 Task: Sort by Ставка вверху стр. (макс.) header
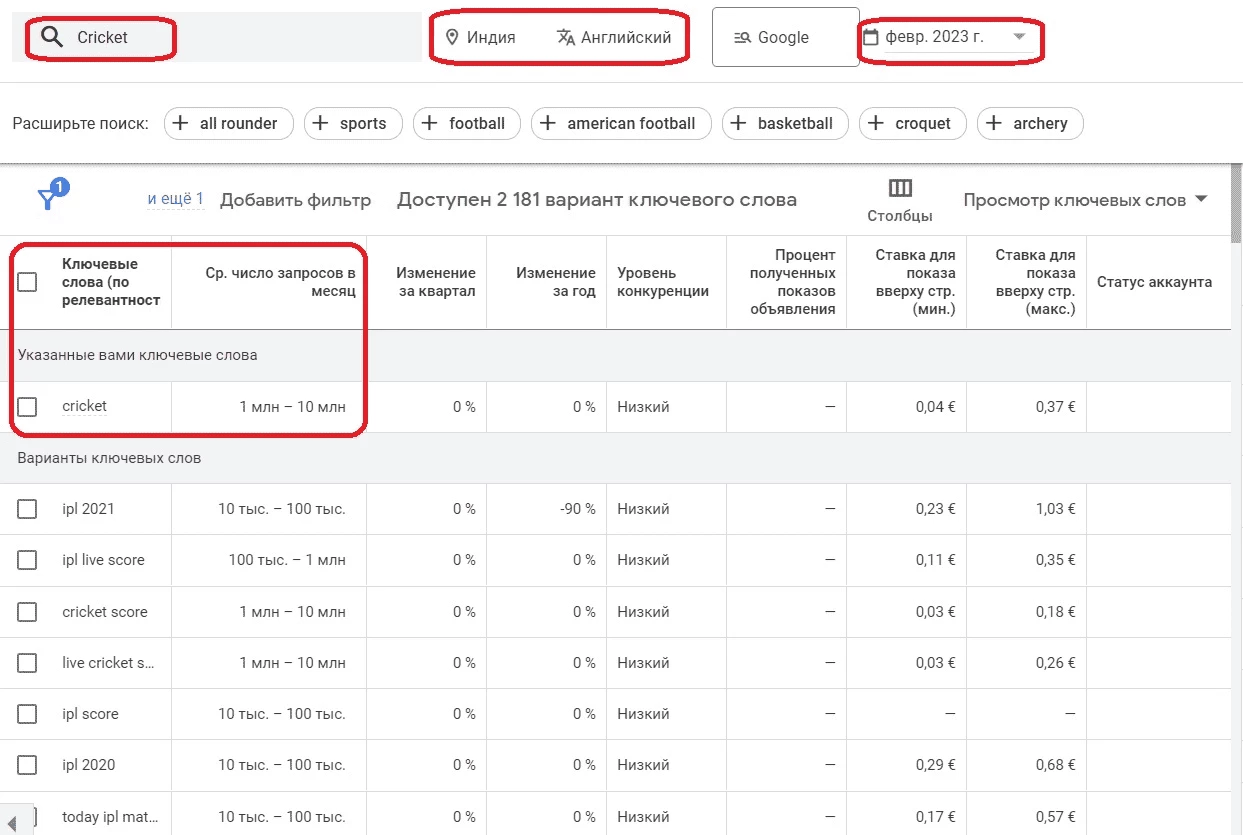click(x=1035, y=282)
